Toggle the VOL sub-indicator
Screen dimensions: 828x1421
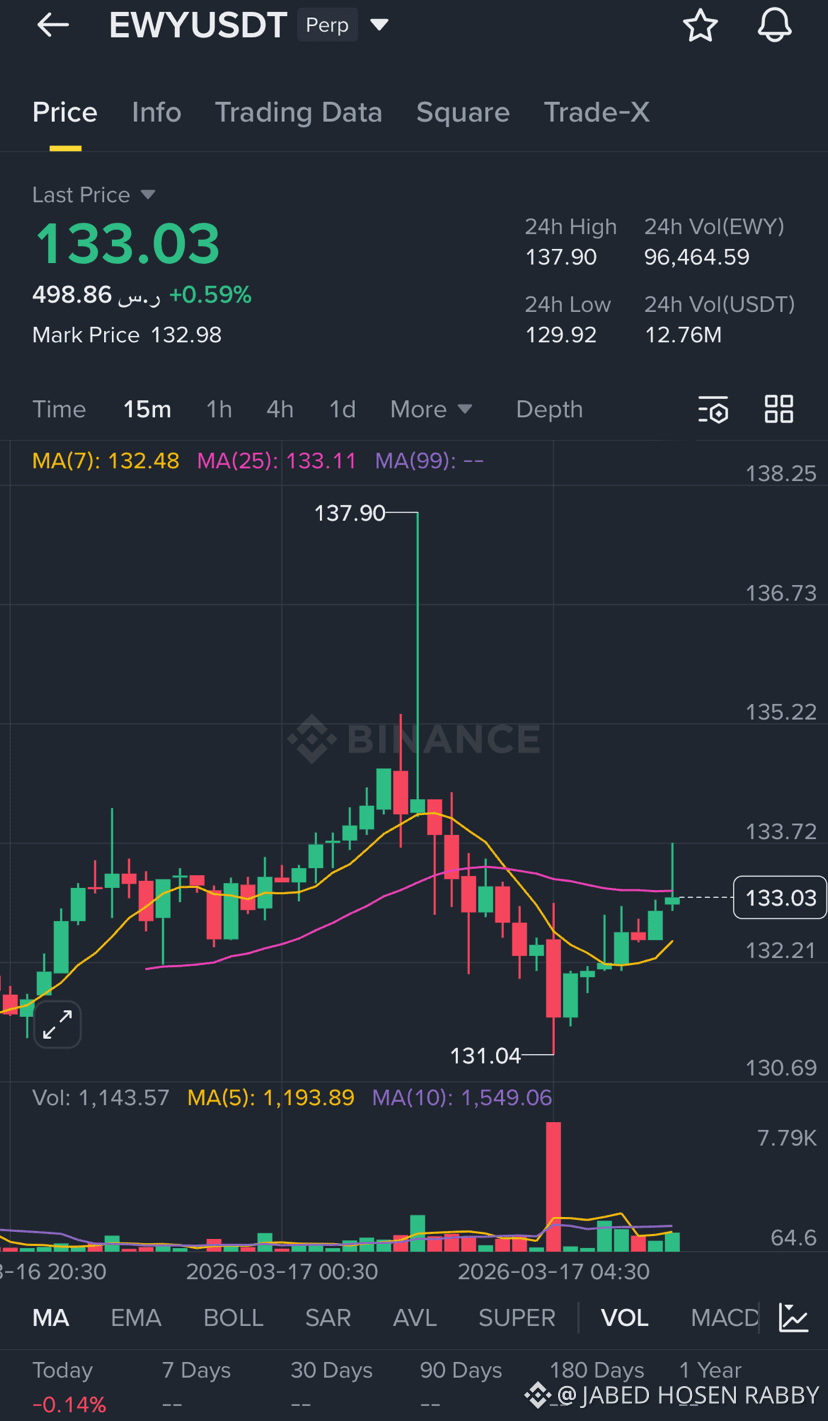pos(625,1318)
